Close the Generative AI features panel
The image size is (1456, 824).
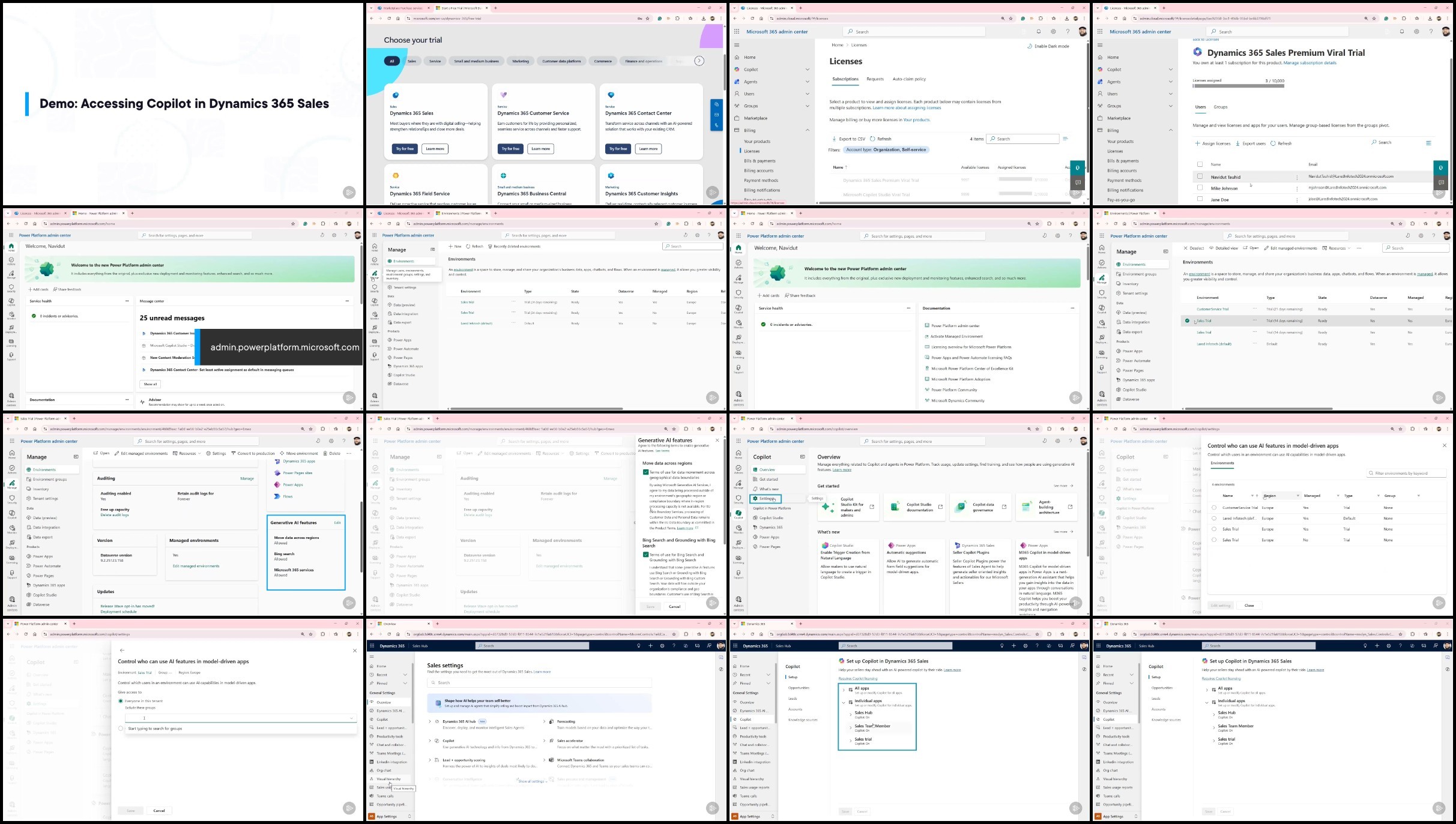click(x=717, y=441)
